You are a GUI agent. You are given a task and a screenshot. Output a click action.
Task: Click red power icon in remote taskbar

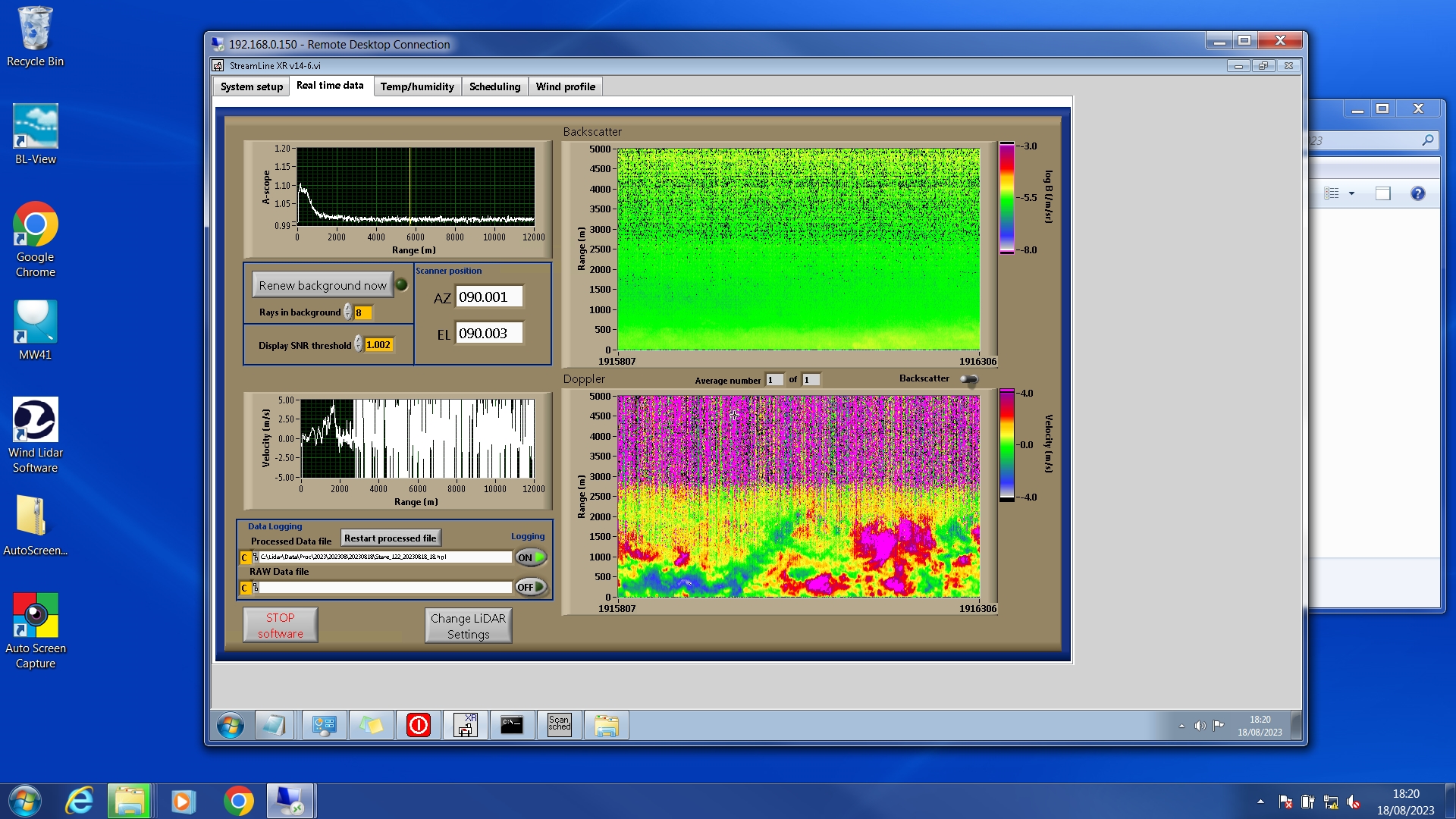[x=418, y=726]
